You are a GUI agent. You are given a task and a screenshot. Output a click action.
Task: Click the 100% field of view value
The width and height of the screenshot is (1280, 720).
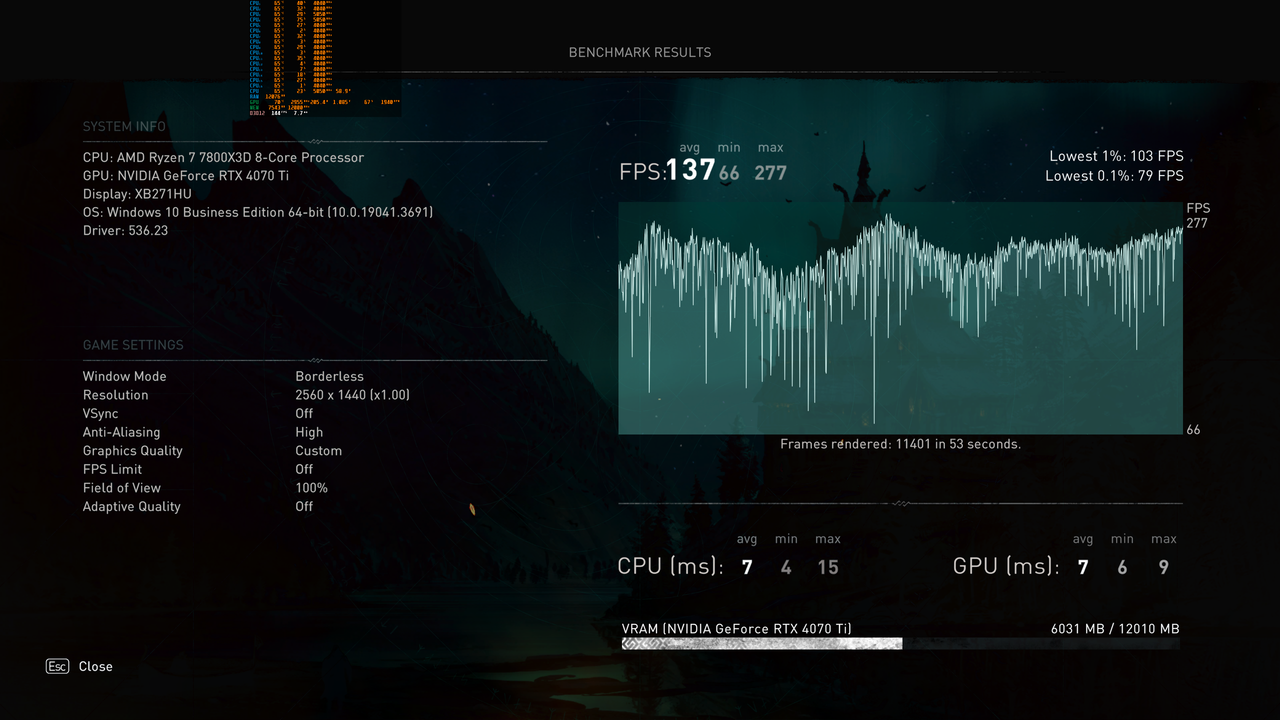(x=311, y=488)
